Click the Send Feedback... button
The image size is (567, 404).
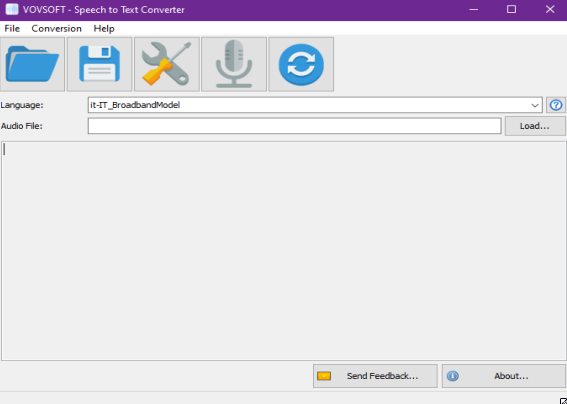click(x=375, y=376)
